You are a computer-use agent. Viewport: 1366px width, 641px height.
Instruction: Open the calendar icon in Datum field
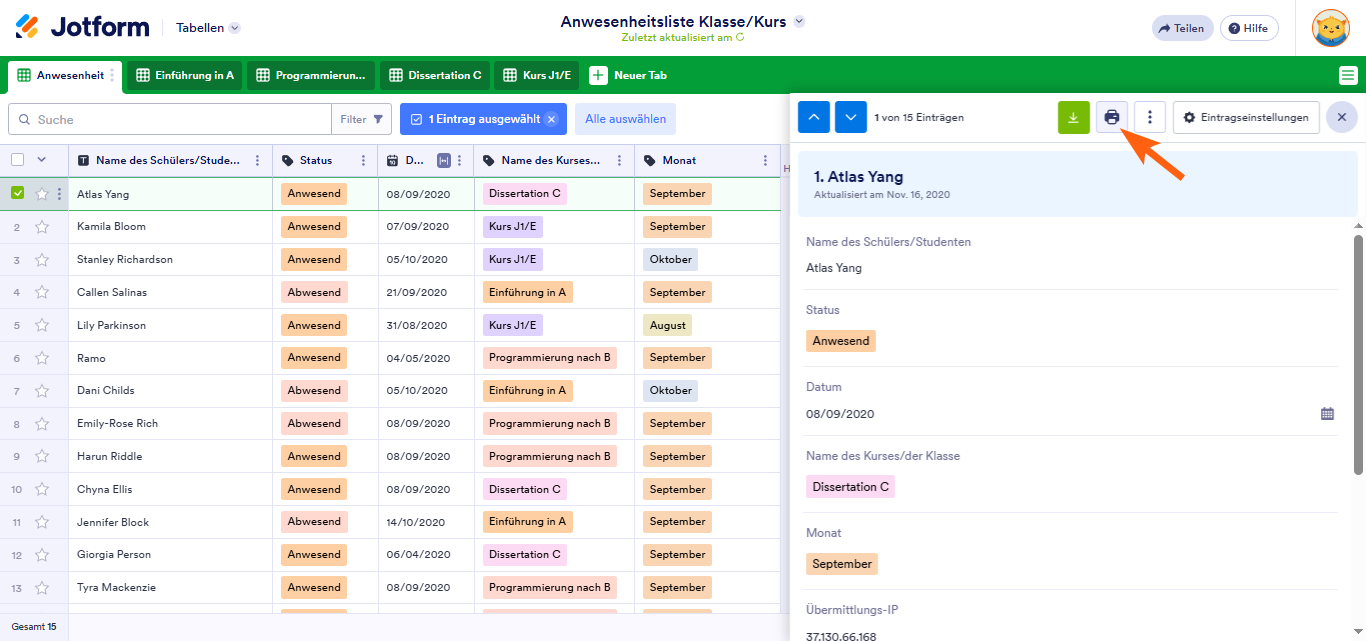[1327, 414]
